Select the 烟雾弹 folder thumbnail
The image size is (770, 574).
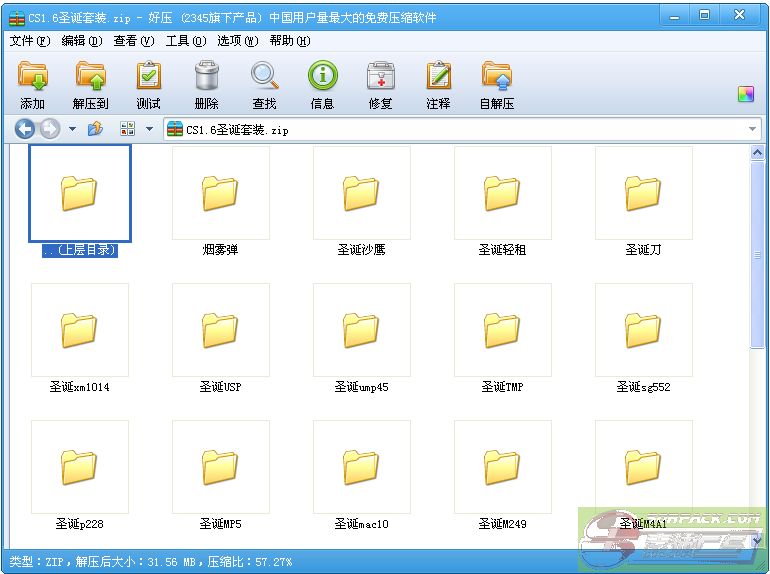point(220,194)
